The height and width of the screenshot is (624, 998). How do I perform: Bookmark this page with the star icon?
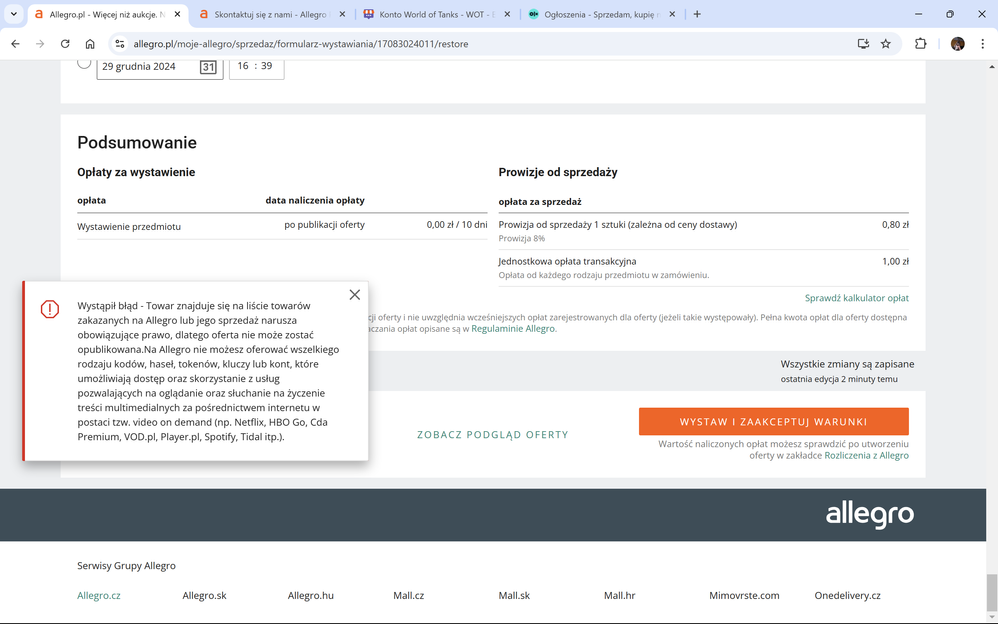pos(885,44)
